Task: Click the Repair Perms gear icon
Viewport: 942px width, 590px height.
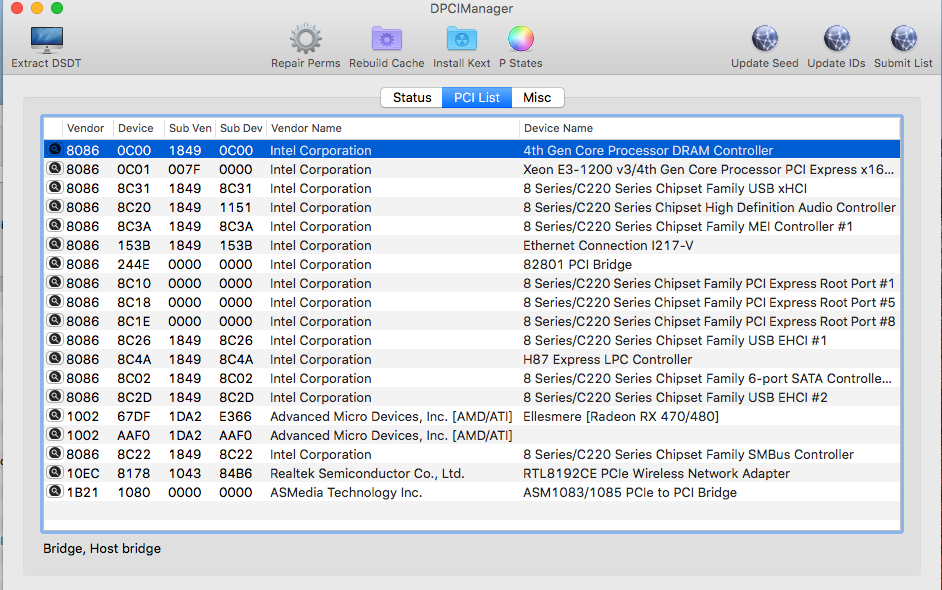Action: [306, 39]
